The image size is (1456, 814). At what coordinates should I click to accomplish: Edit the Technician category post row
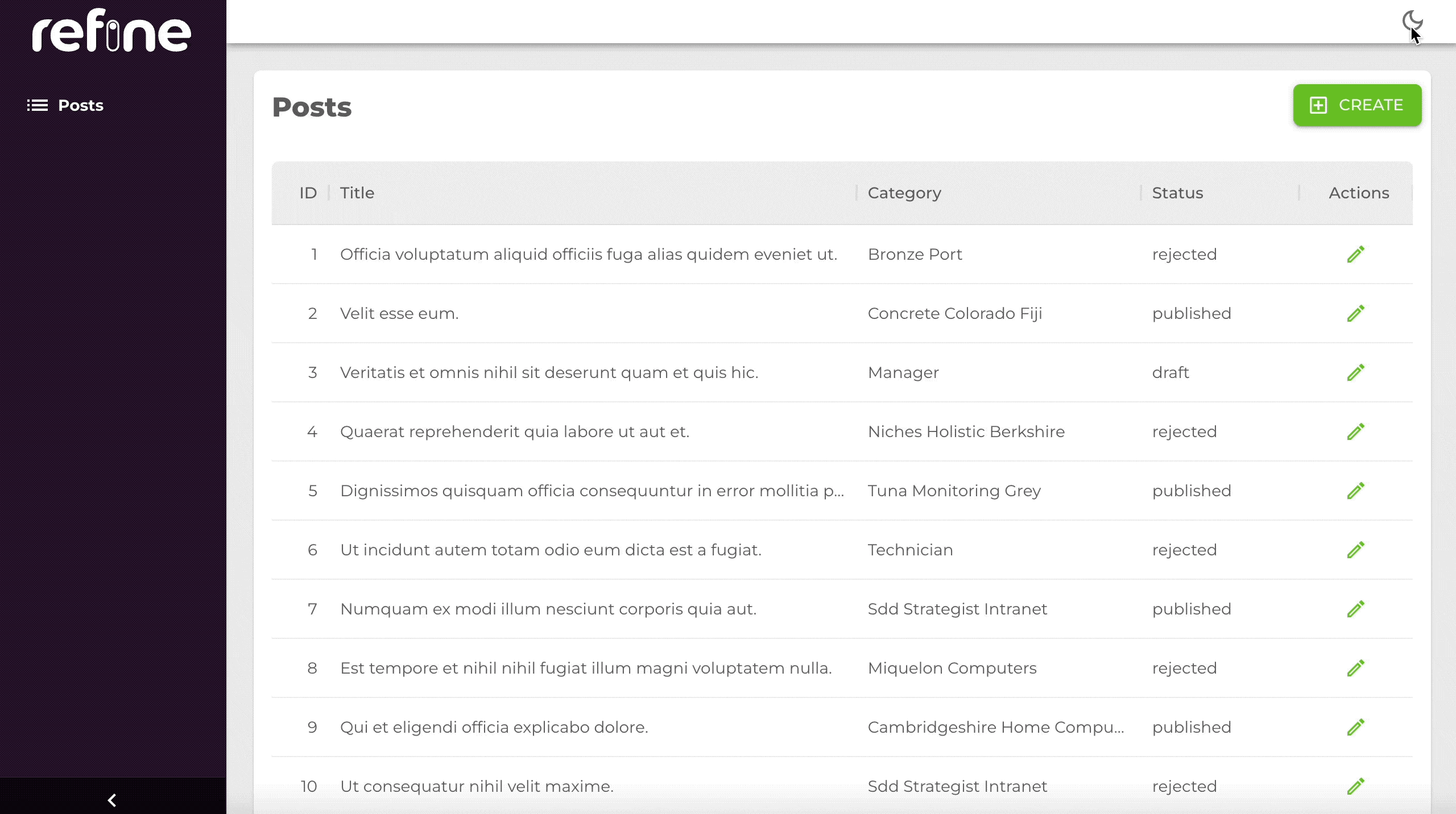point(1355,550)
